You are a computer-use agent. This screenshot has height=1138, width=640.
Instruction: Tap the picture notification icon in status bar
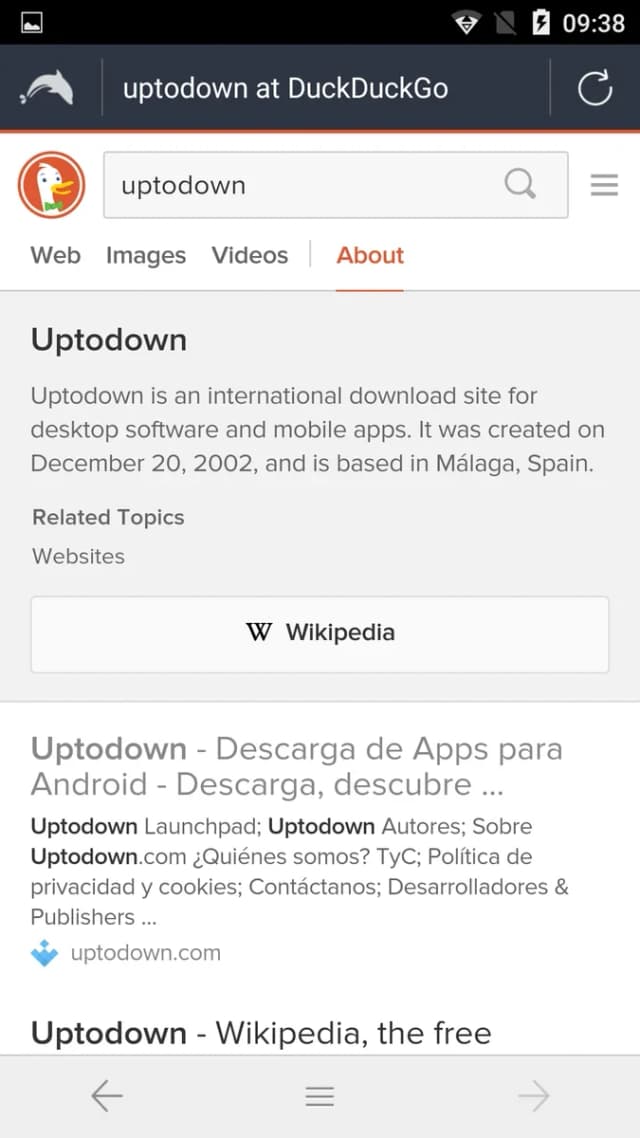(x=32, y=22)
